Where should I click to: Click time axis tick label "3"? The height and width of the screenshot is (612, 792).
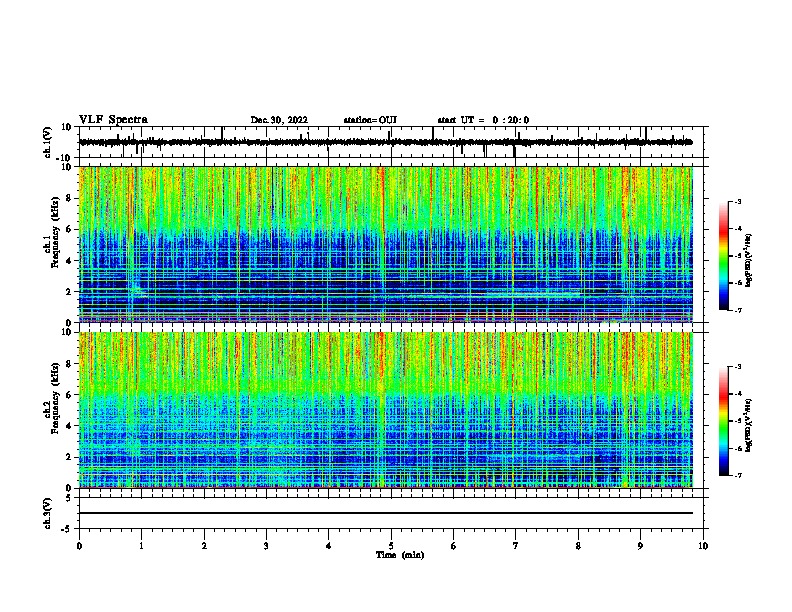point(266,546)
